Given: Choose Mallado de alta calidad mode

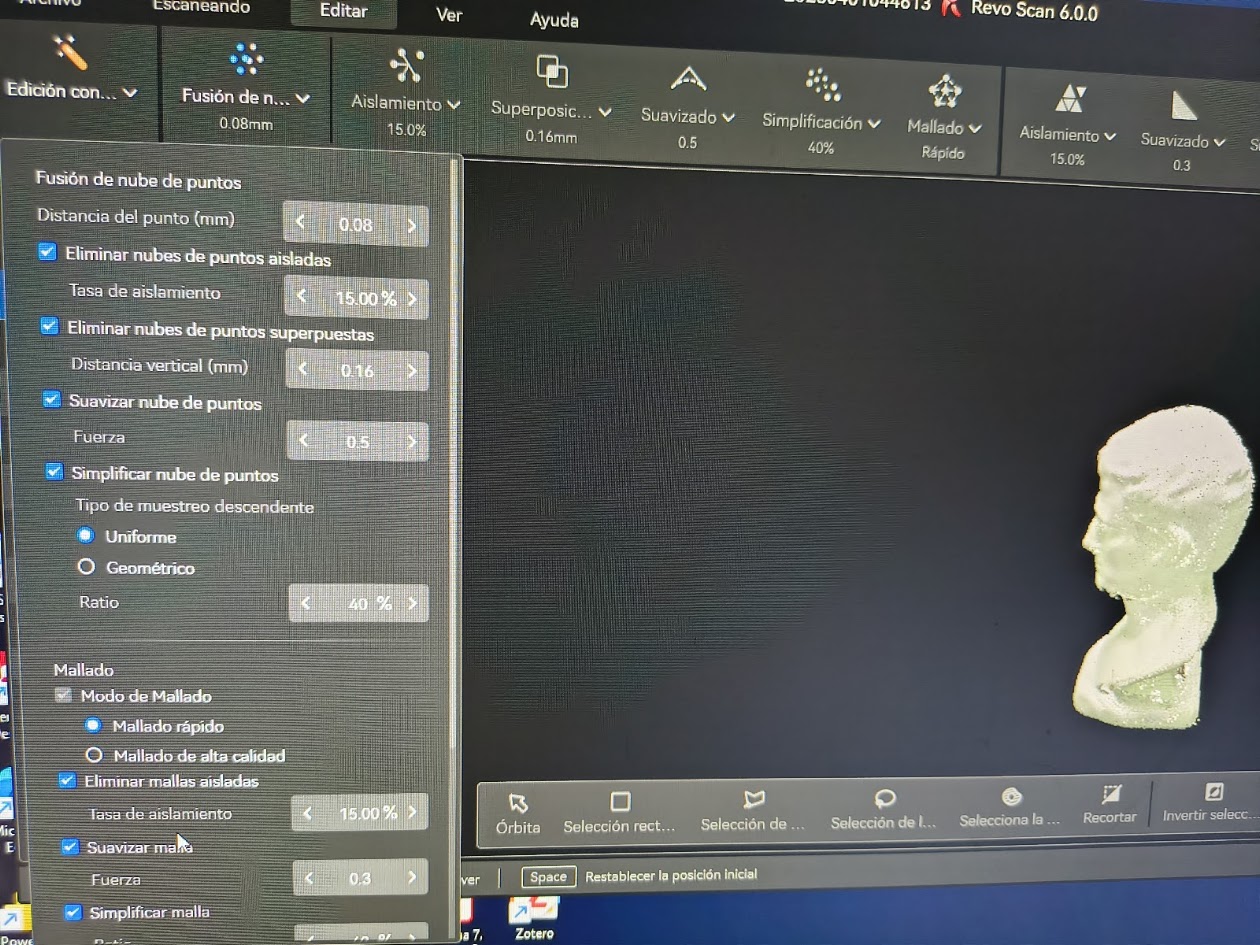Looking at the screenshot, I should point(95,755).
